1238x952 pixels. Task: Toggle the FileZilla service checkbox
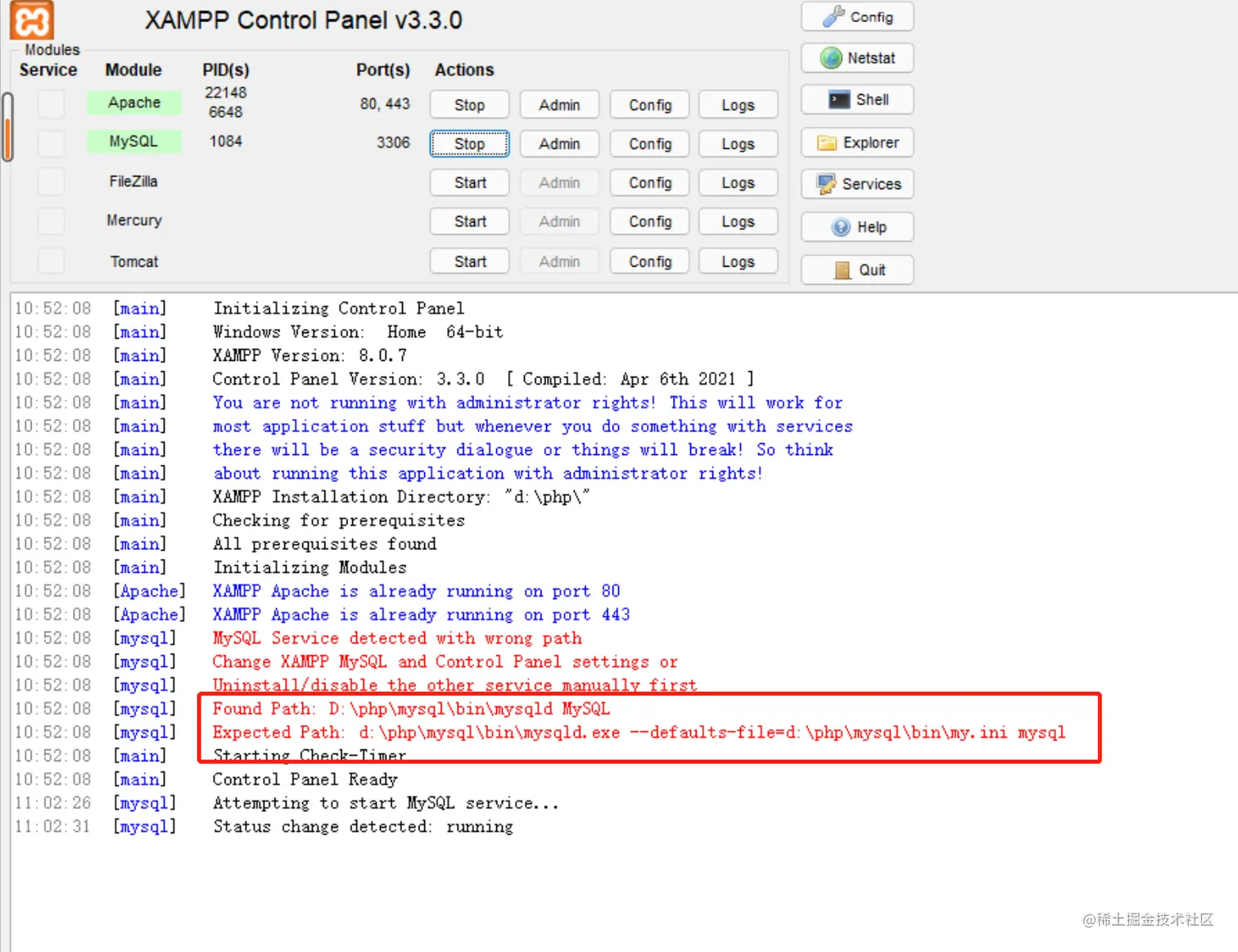point(52,182)
